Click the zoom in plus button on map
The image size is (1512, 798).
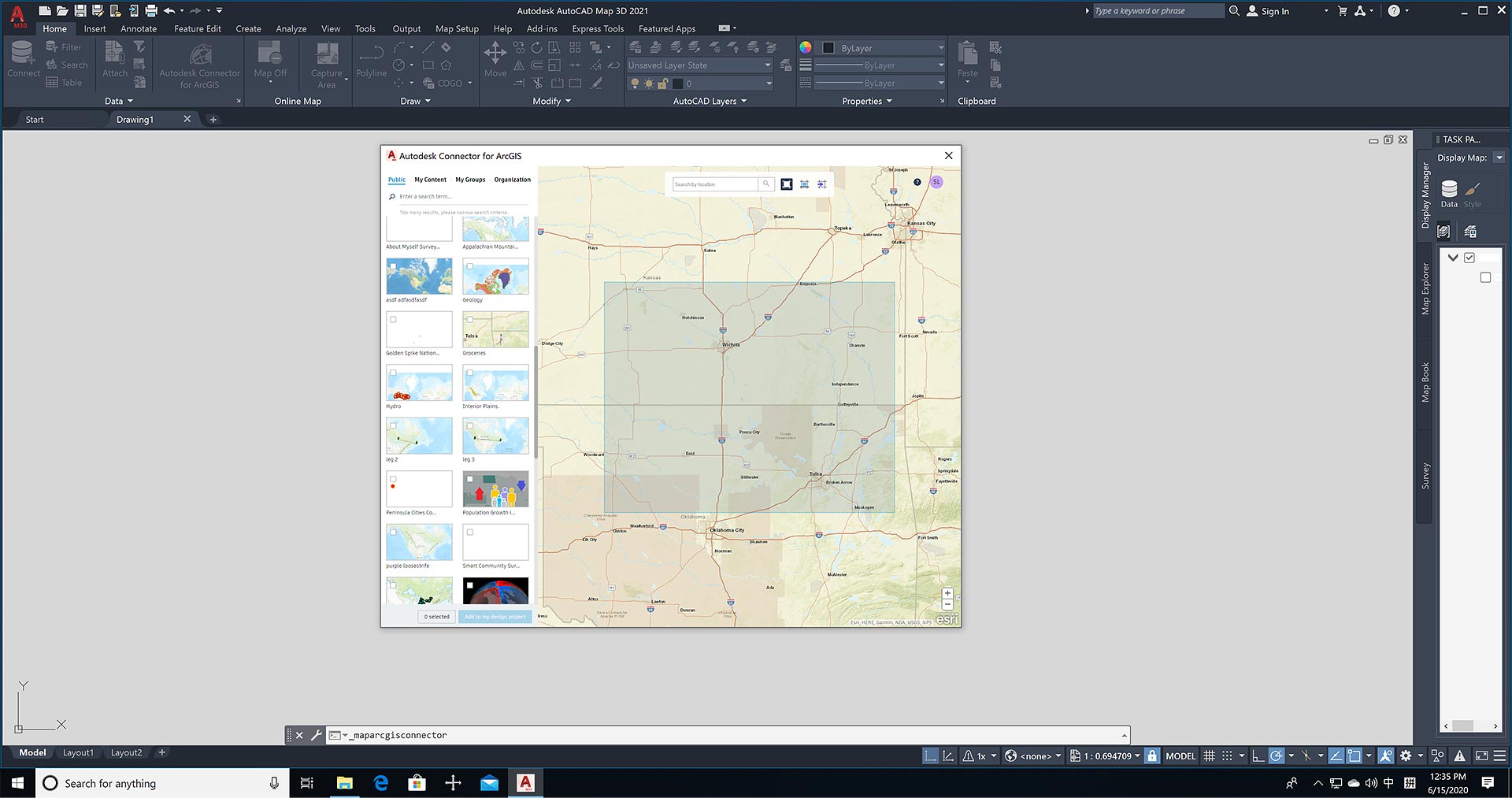947,593
